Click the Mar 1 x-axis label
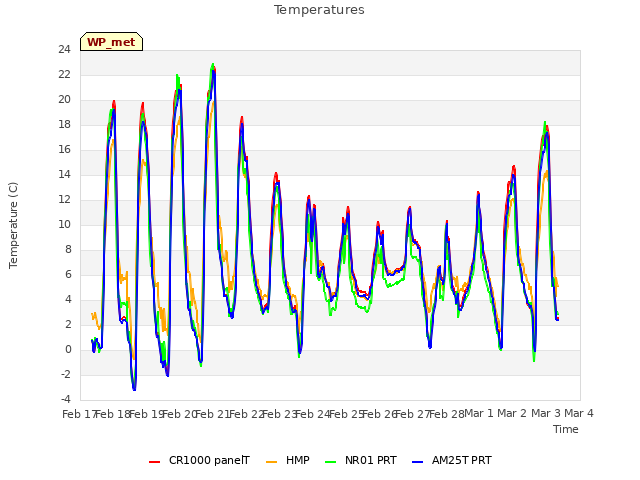 coord(479,413)
